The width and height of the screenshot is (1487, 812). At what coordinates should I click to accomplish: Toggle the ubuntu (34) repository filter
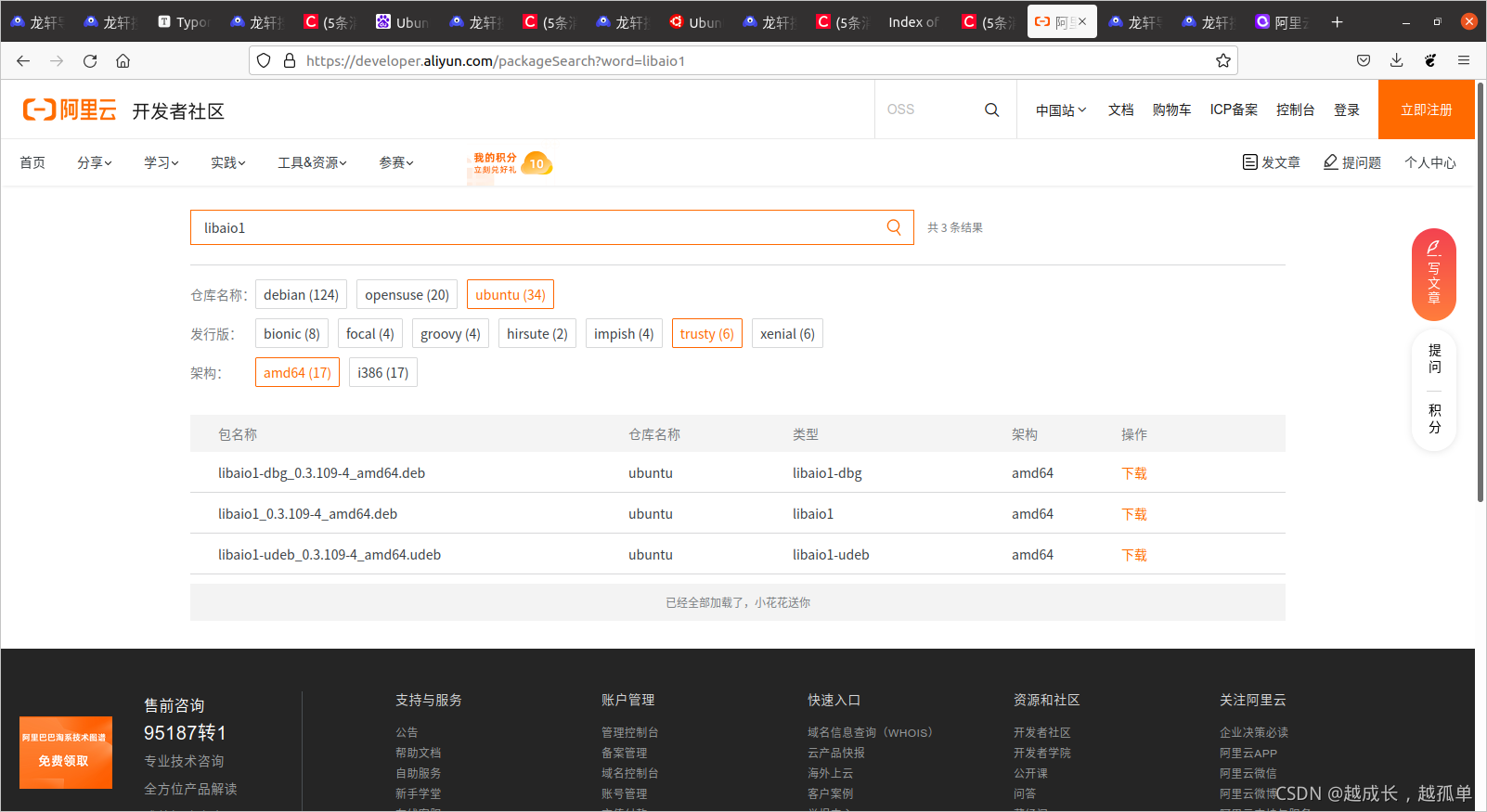[x=511, y=295]
